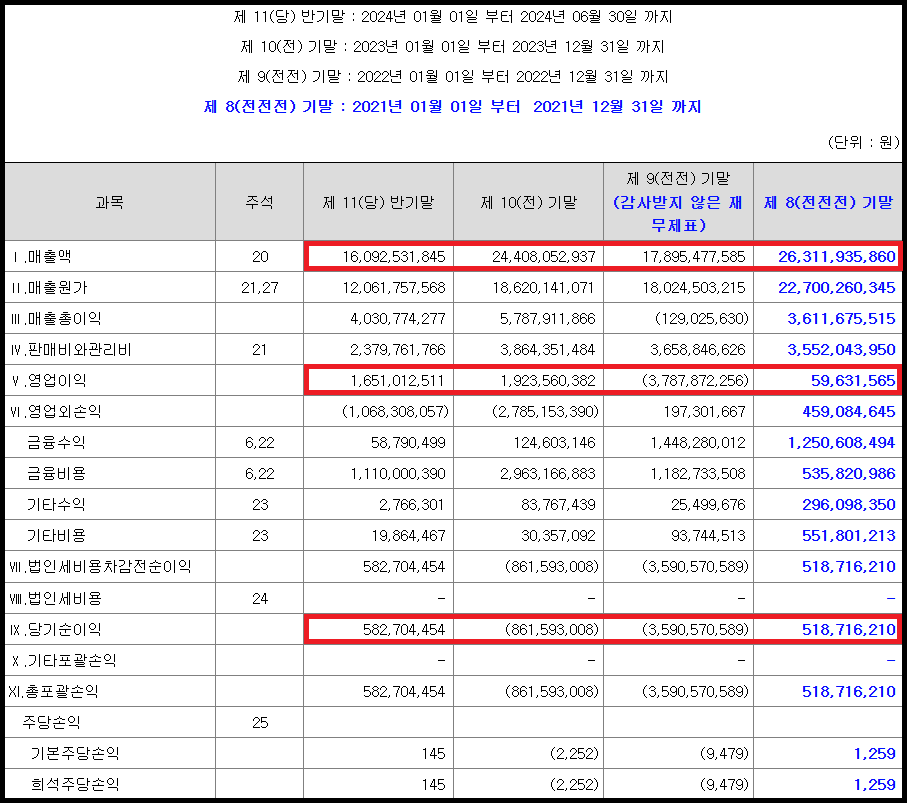Viewport: 907px width, 803px height.
Task: Select the 매출액 row label
Action: (x=40, y=256)
